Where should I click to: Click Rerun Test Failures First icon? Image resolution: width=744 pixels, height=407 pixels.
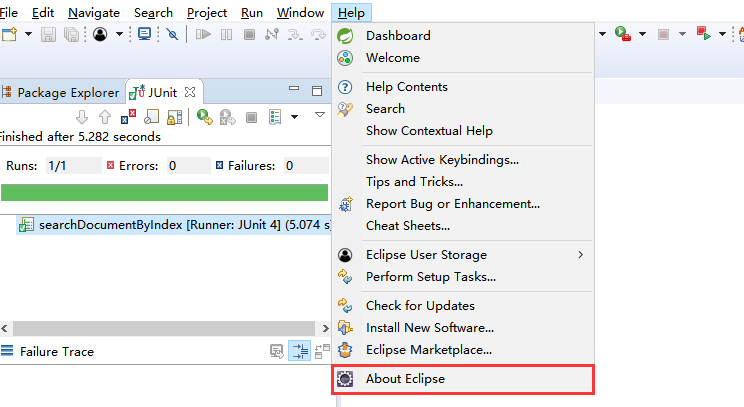point(228,117)
